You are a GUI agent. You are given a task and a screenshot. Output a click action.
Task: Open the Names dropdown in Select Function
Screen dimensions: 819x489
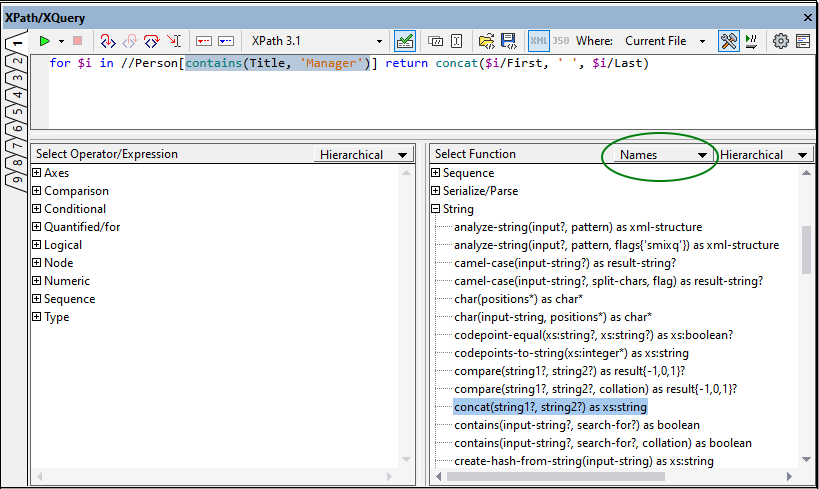coord(662,155)
